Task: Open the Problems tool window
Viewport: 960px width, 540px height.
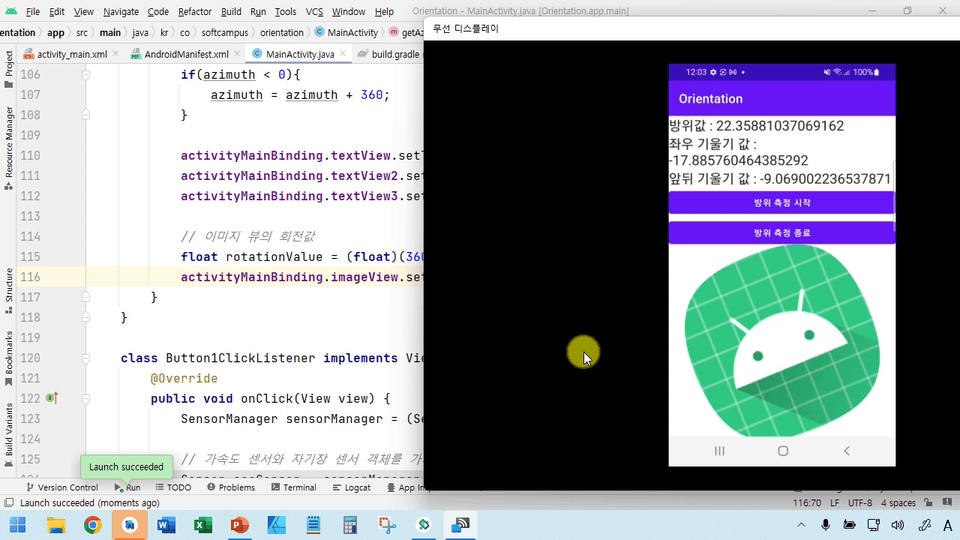Action: 231,487
